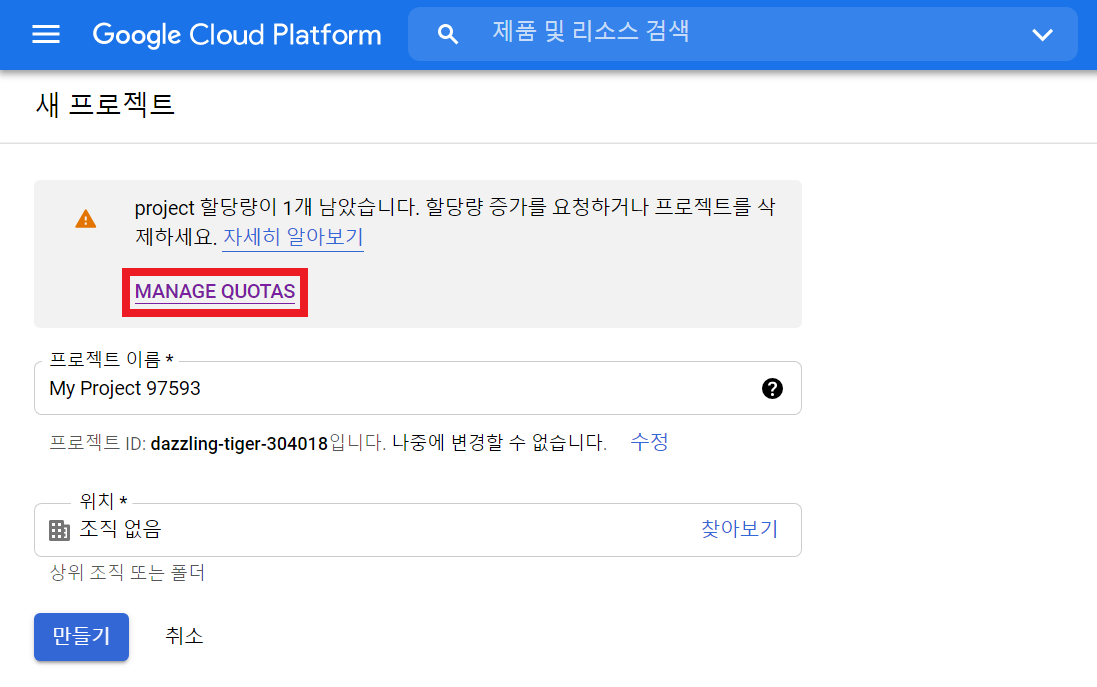The height and width of the screenshot is (687, 1097).
Task: Click 찾아보기 to browse locations
Action: [739, 529]
